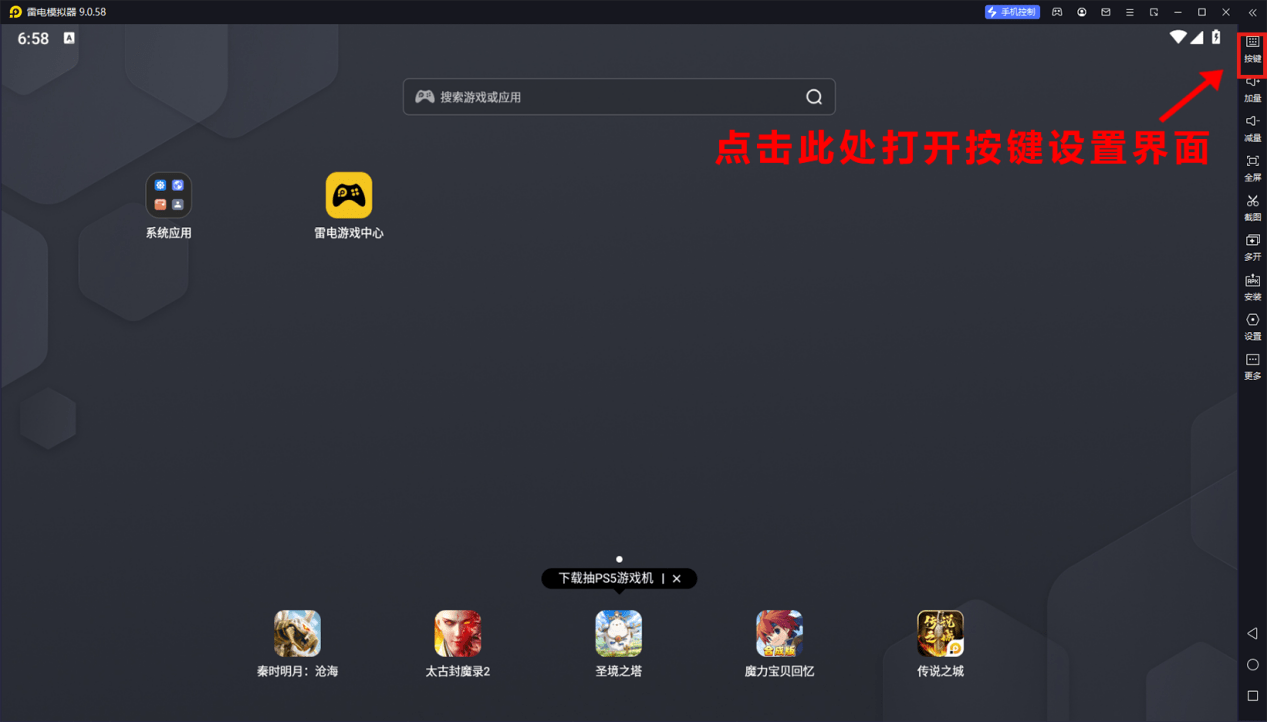
Task: Click the 手机控制 phone control button
Action: 1012,12
